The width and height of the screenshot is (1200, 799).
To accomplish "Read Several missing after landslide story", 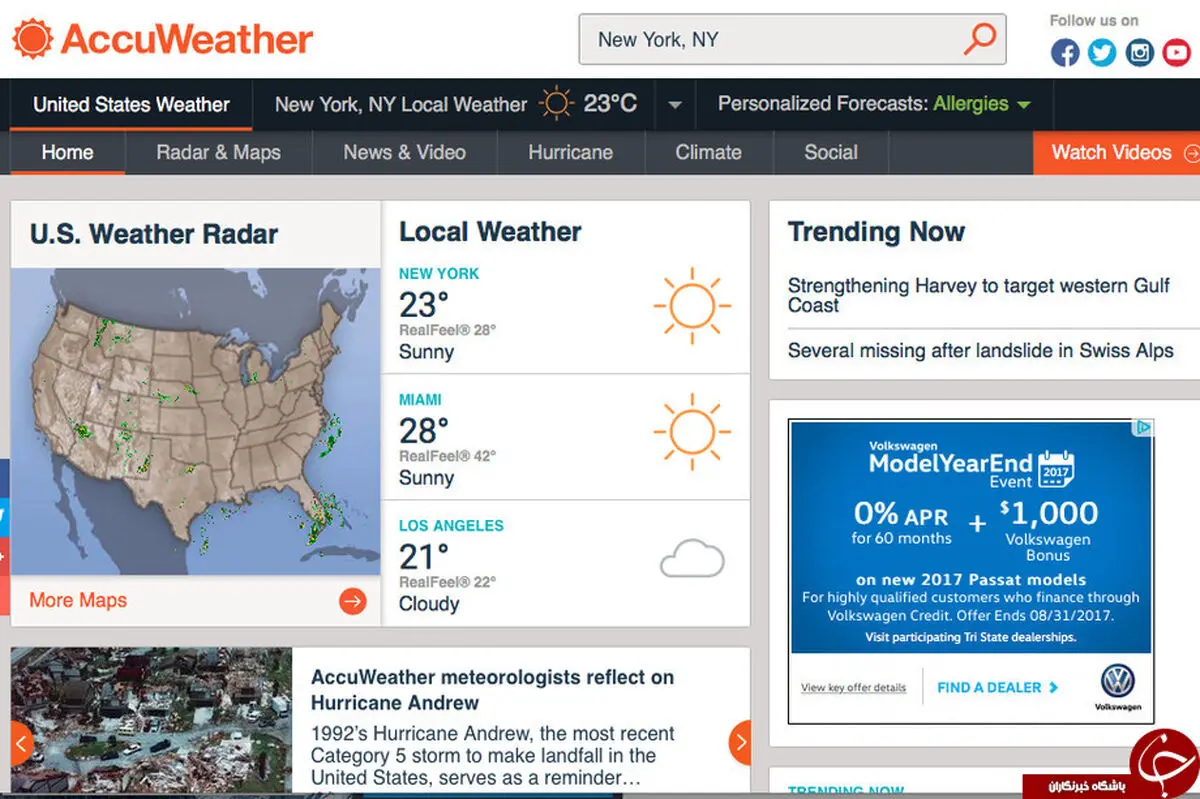I will [981, 351].
